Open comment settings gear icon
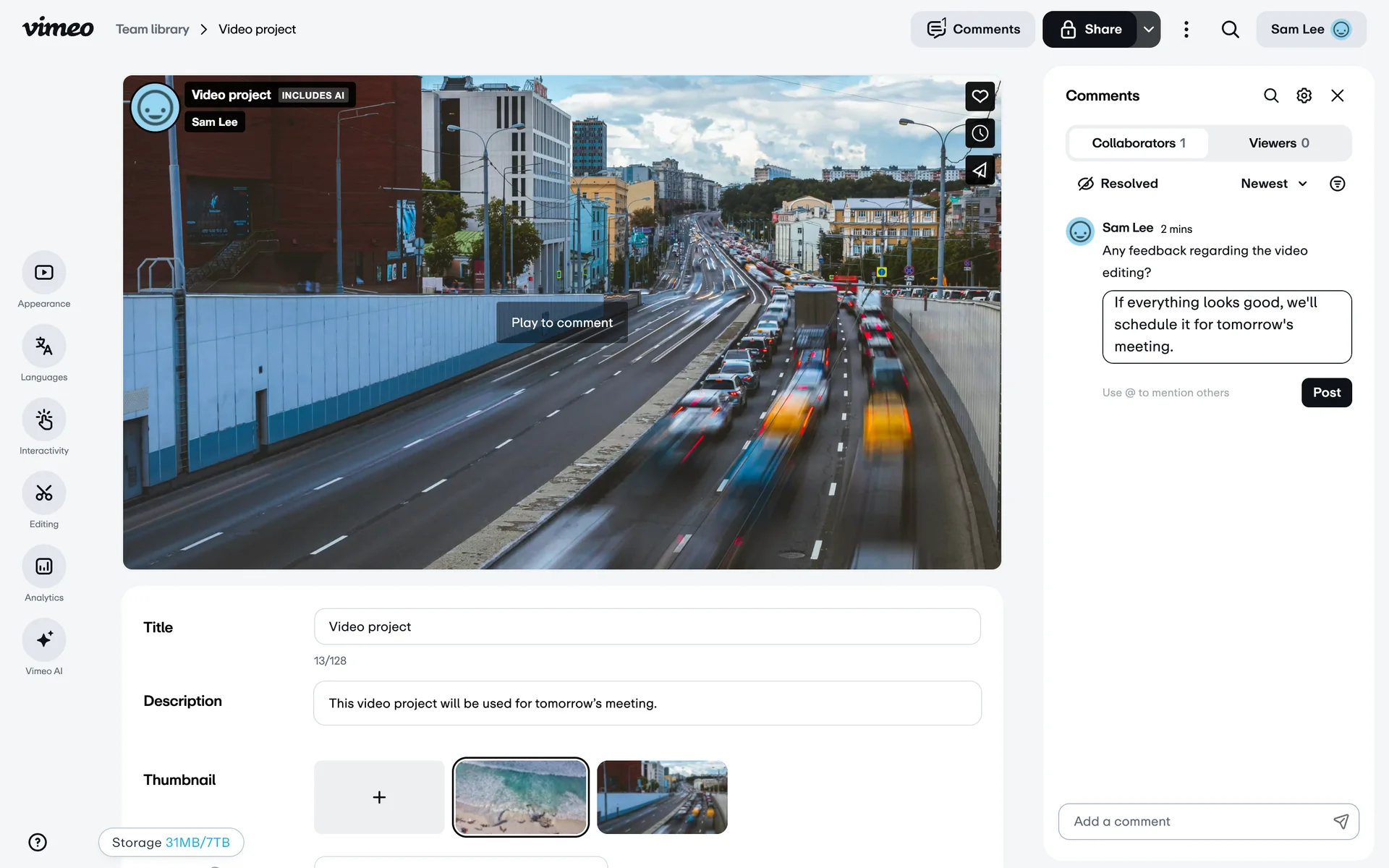The image size is (1389, 868). pyautogui.click(x=1304, y=95)
